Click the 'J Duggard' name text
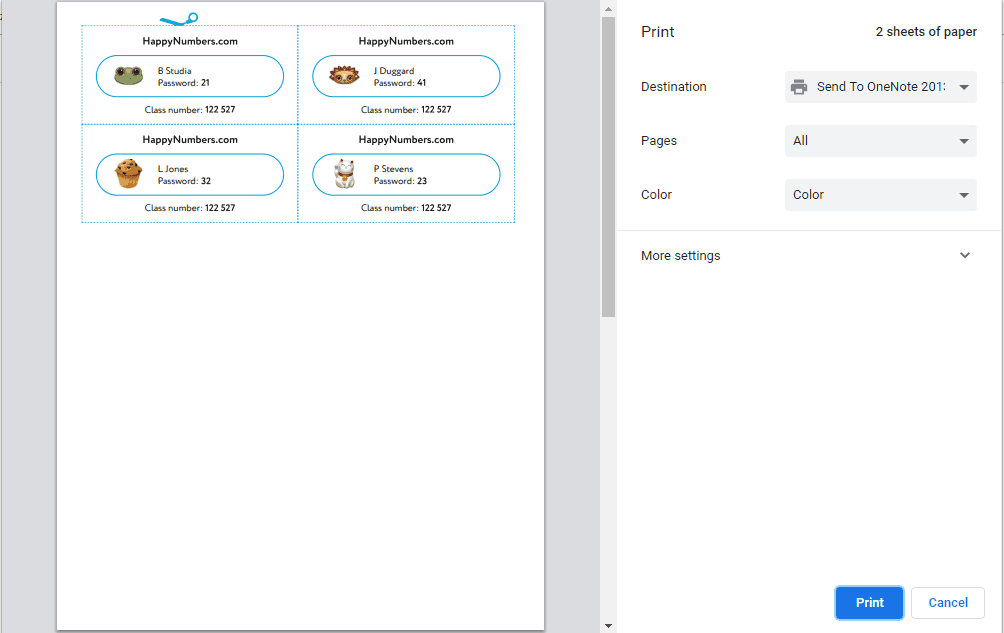 click(394, 71)
